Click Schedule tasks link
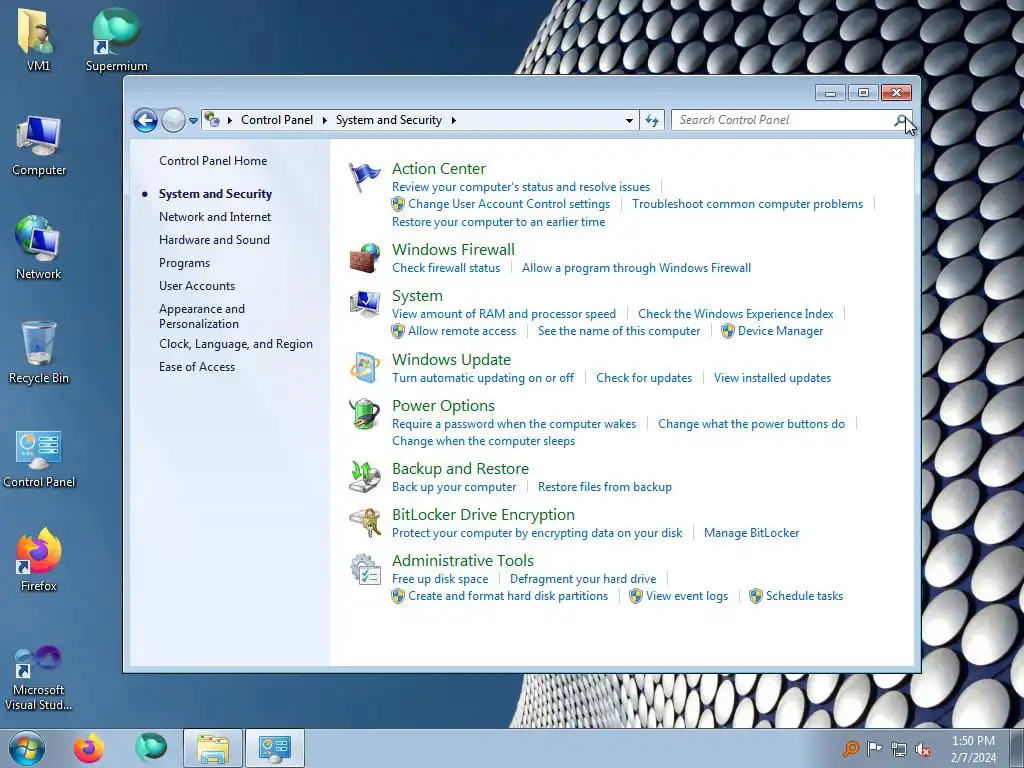Viewport: 1024px width, 768px height. [x=804, y=596]
